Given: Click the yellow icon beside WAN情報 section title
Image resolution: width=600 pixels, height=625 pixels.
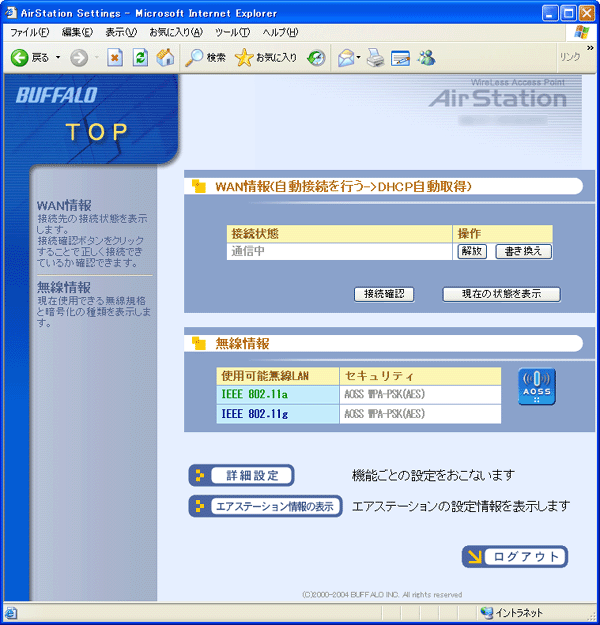Looking at the screenshot, I should click(x=199, y=186).
